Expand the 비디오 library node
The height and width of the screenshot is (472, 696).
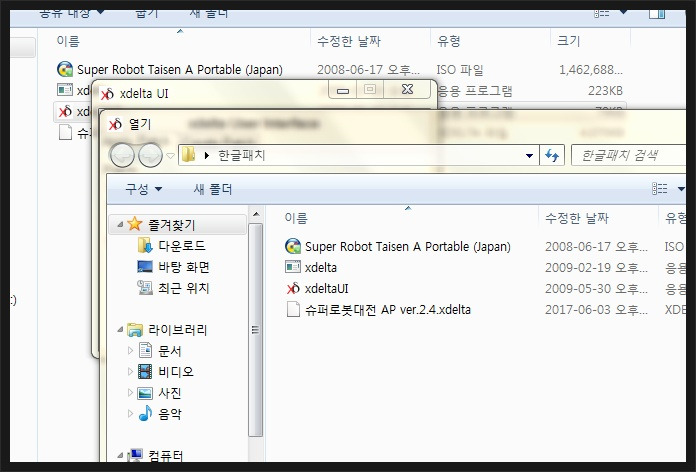(130, 372)
